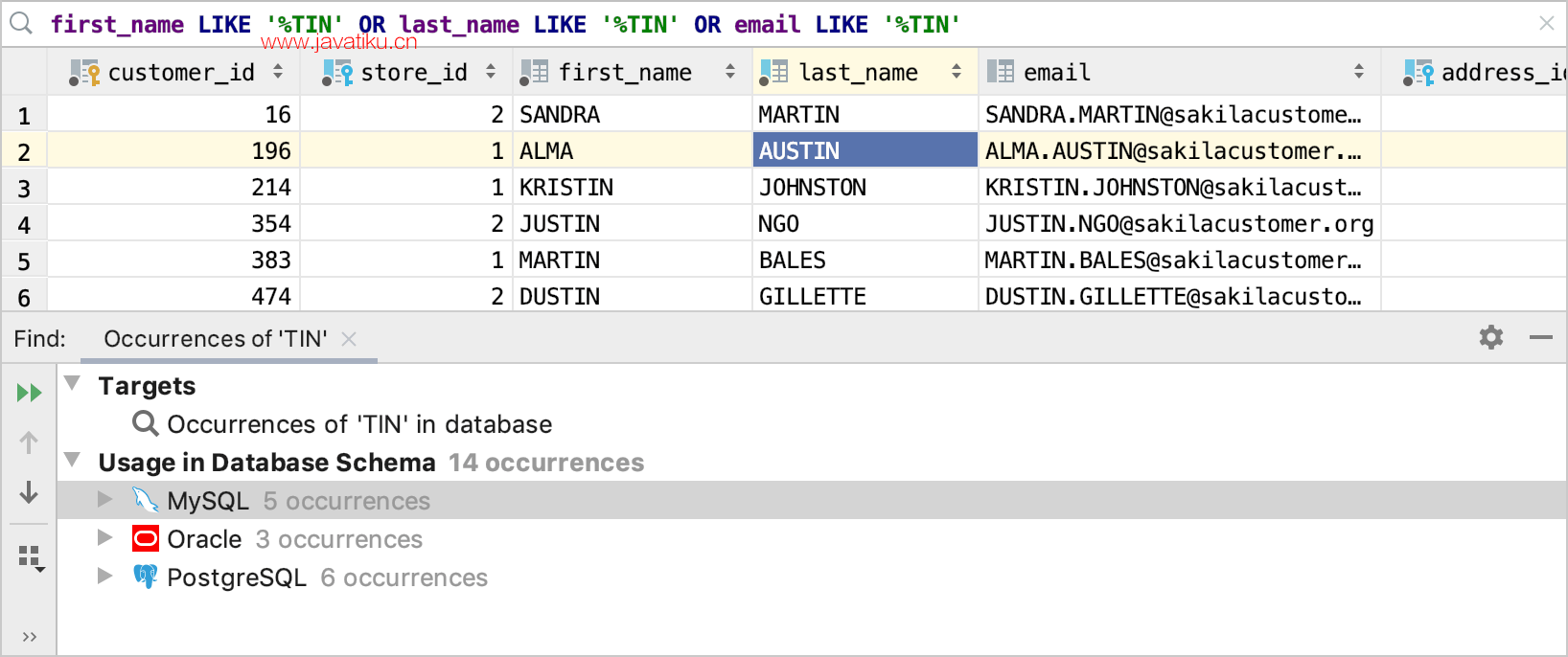
Task: Collapse Usage in Database Schema node
Action: pyautogui.click(x=72, y=460)
